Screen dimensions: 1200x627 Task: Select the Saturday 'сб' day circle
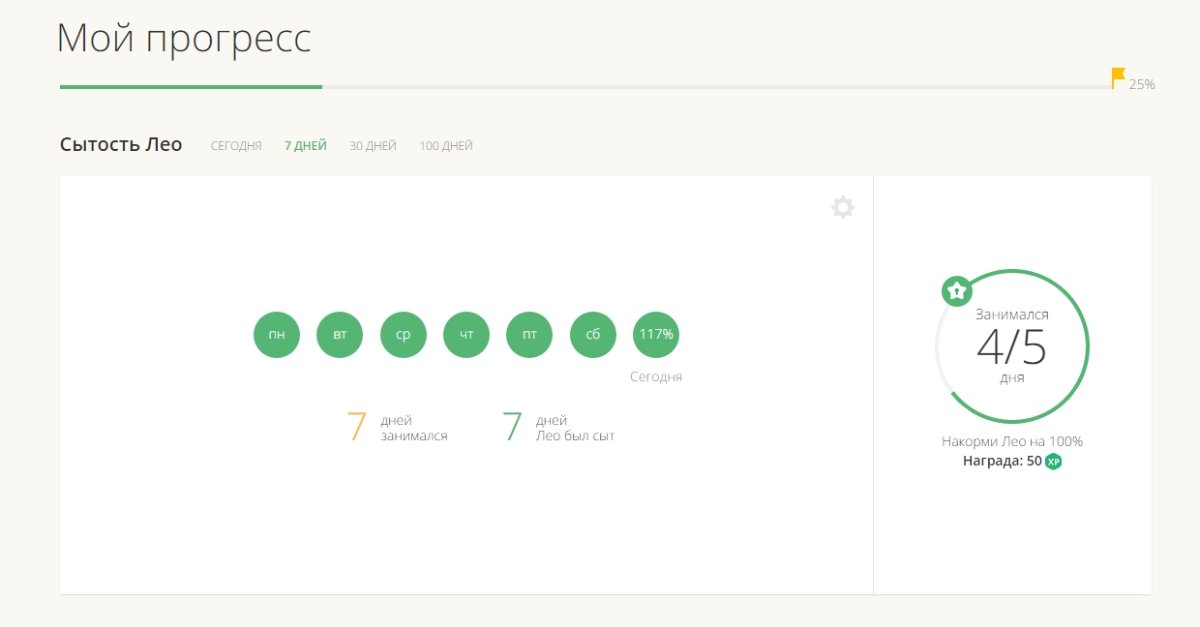click(x=593, y=334)
